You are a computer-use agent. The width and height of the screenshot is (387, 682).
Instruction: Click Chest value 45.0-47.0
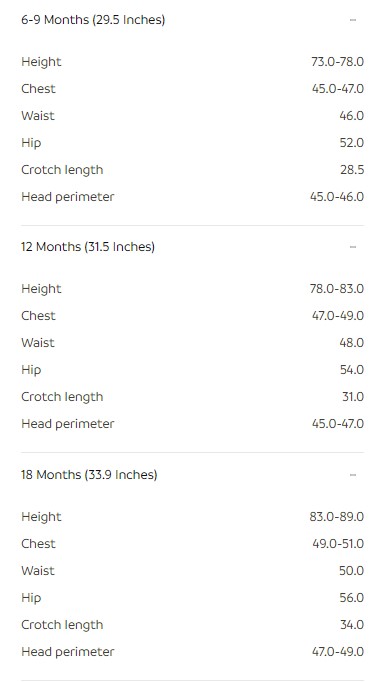click(338, 89)
